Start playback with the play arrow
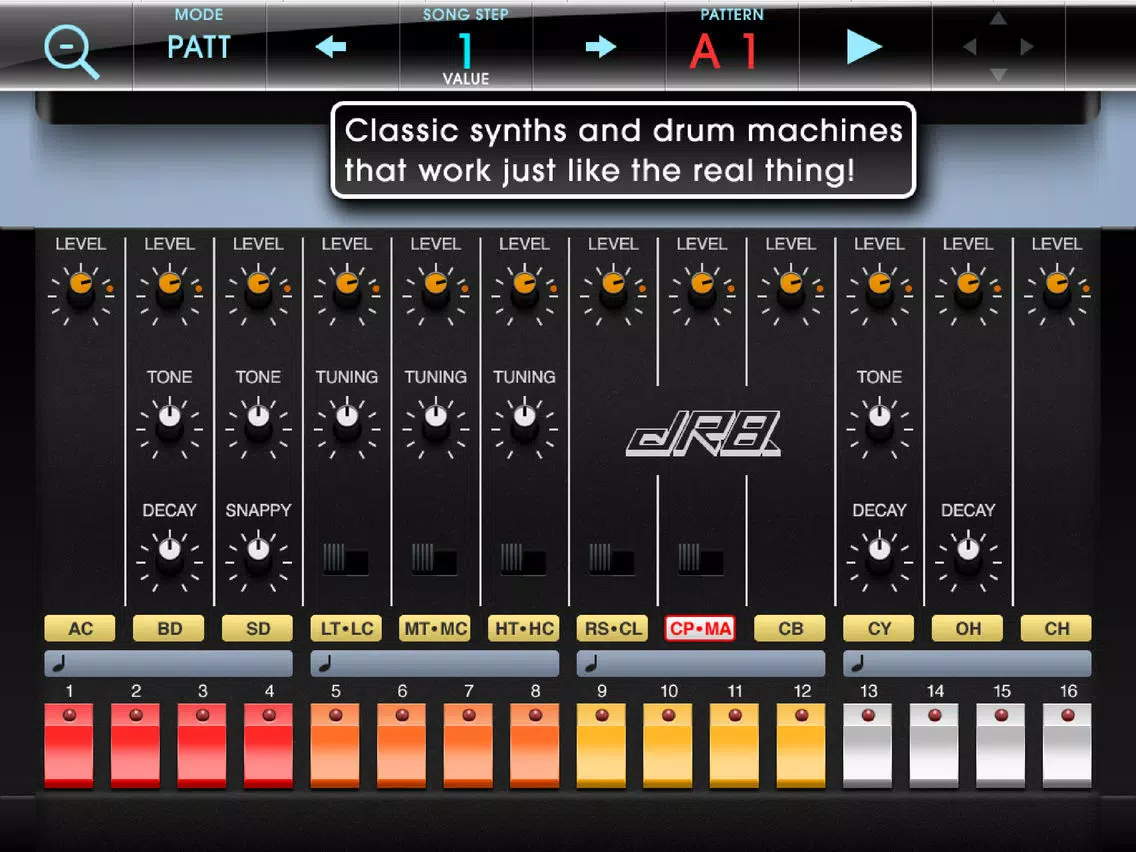1136x852 pixels. point(864,47)
